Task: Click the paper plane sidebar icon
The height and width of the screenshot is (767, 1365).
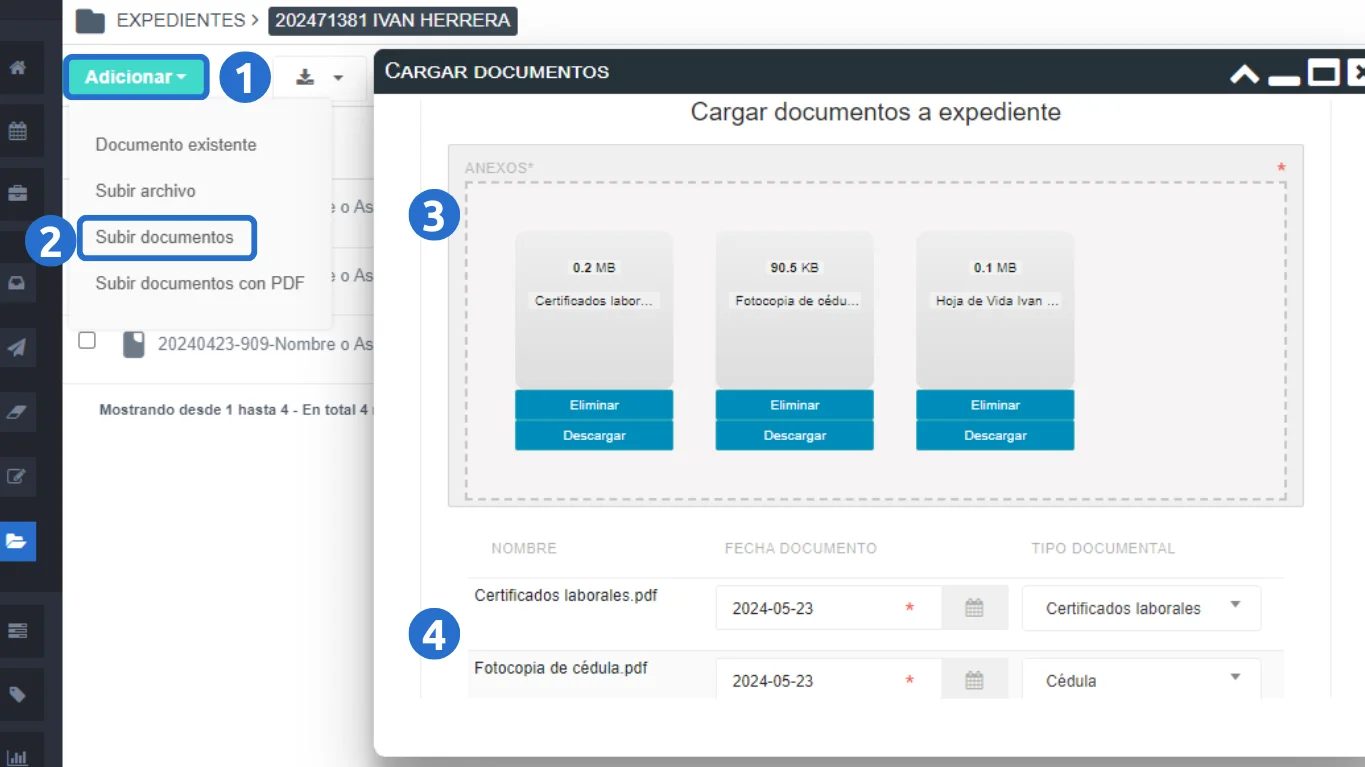Action: [17, 347]
